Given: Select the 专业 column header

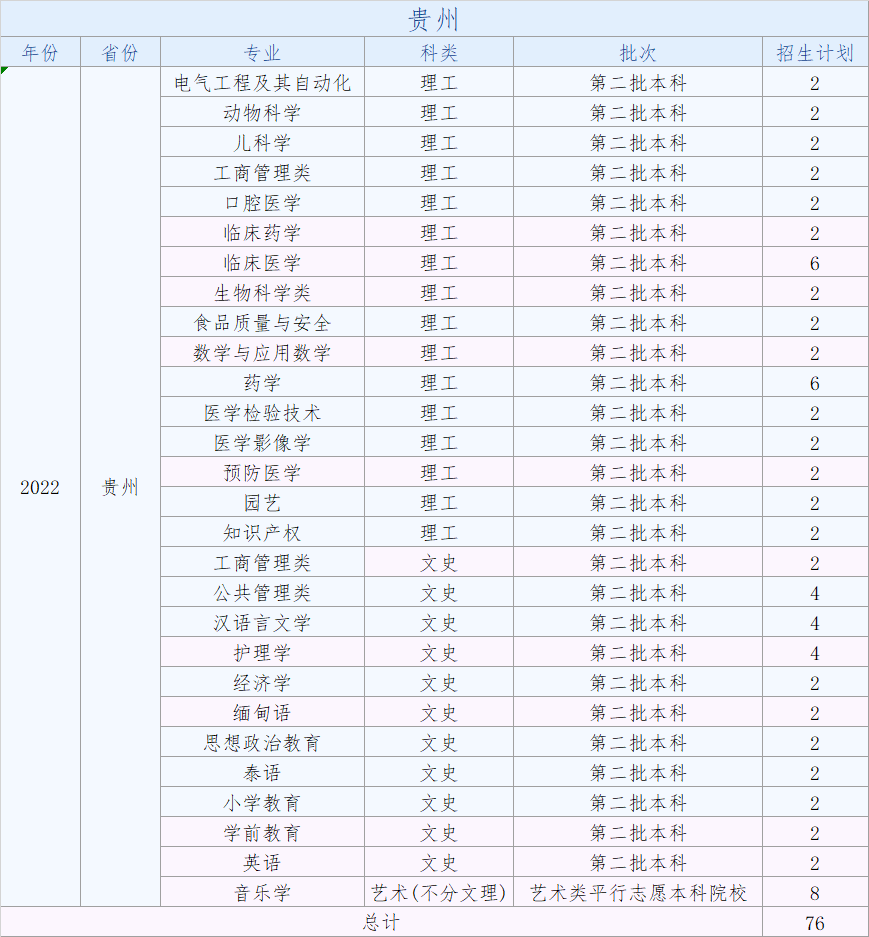Looking at the screenshot, I should 262,53.
